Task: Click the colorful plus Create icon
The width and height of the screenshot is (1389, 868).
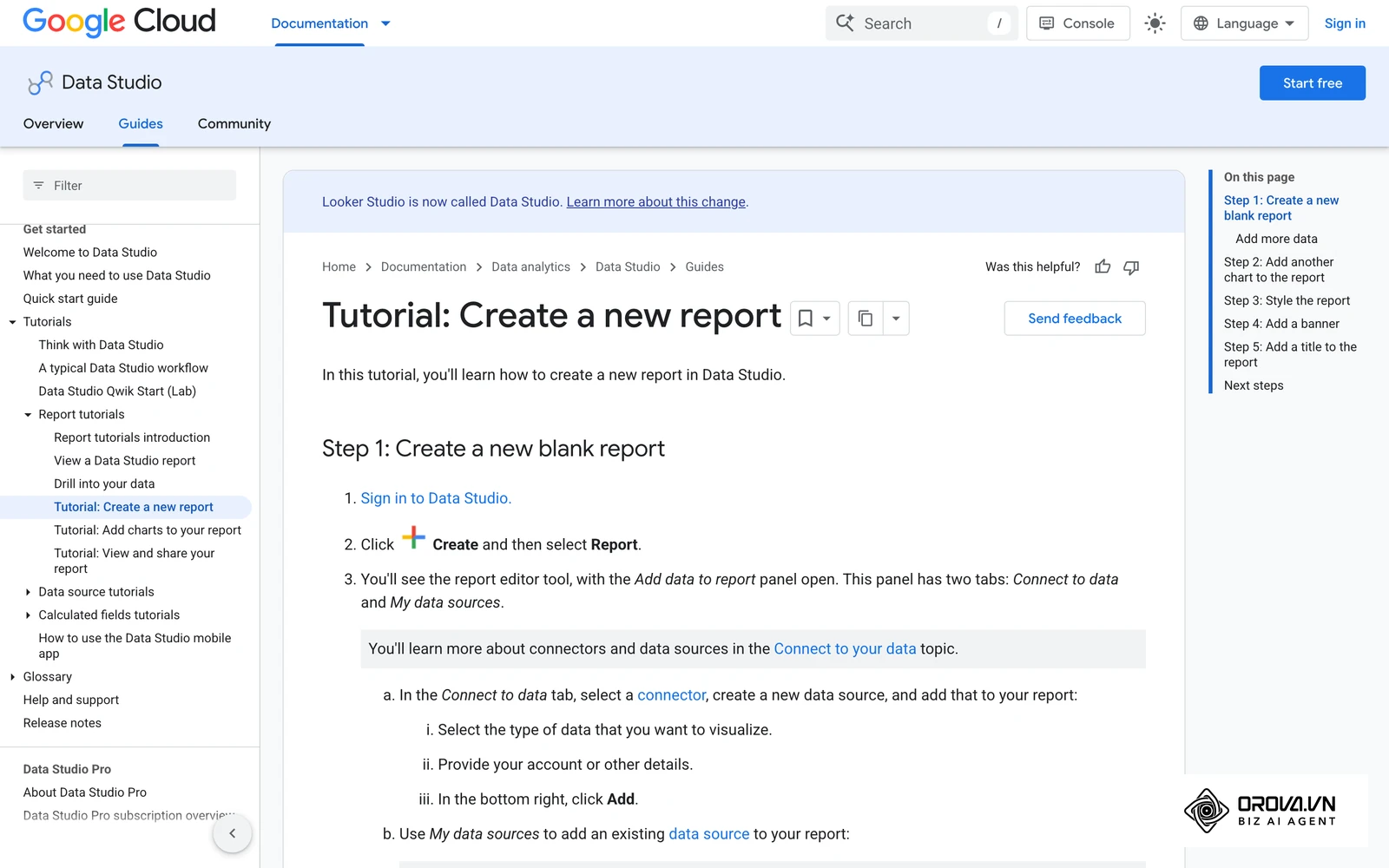Action: [x=413, y=538]
